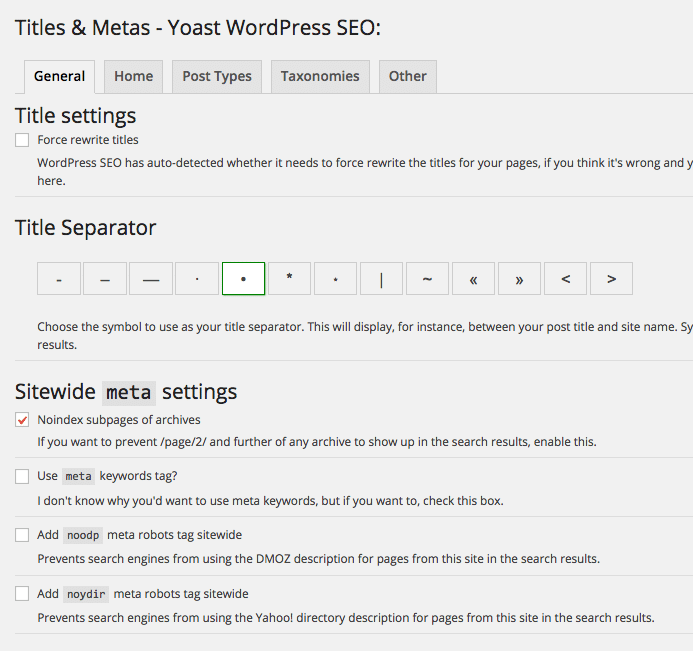Click the 'Sitewide meta settings' heading

pyautogui.click(x=126, y=392)
